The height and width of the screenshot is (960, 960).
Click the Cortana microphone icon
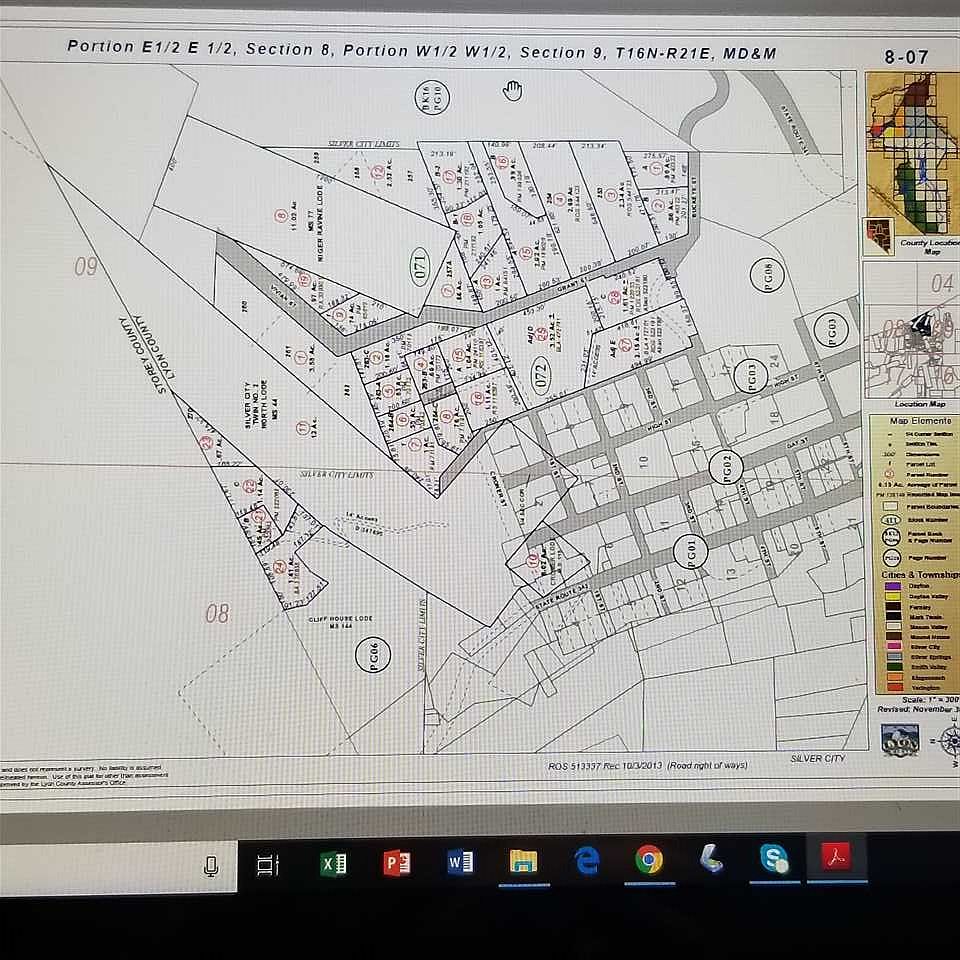tap(211, 866)
